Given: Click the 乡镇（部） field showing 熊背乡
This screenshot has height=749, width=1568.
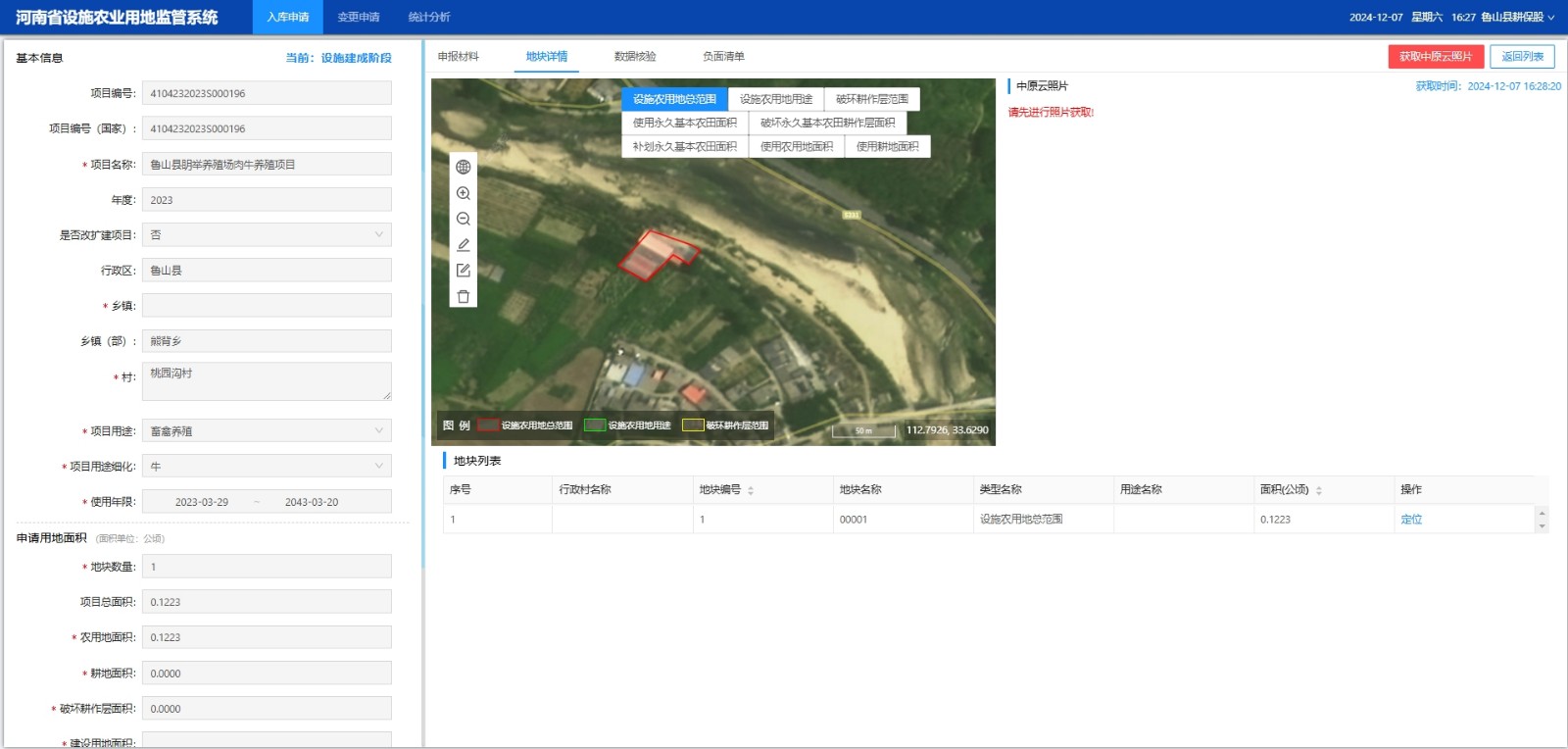Looking at the screenshot, I should tap(267, 341).
